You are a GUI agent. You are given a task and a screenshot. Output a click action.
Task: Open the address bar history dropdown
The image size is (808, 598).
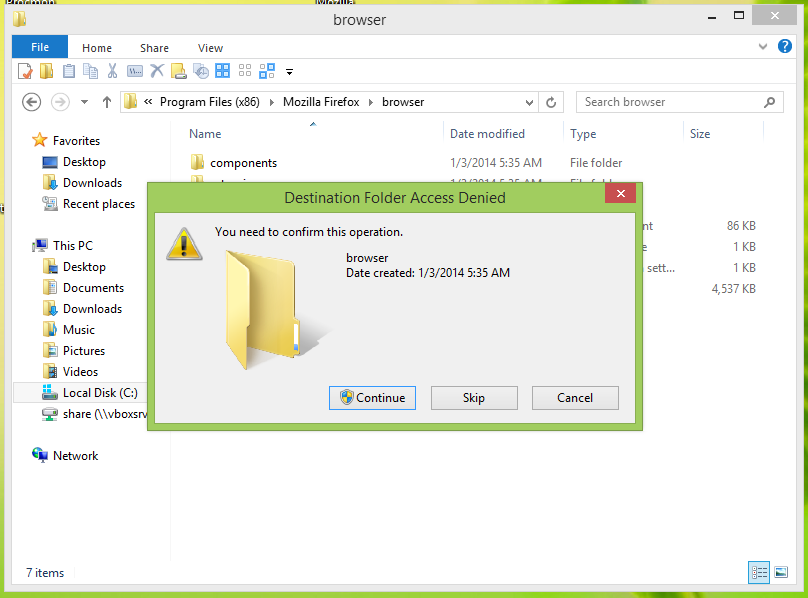(530, 102)
